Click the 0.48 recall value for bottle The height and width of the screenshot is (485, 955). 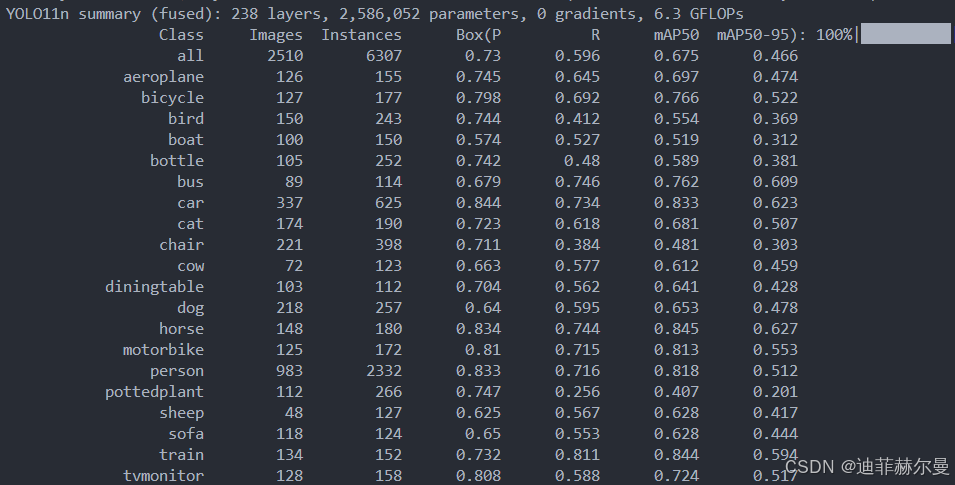tap(582, 160)
